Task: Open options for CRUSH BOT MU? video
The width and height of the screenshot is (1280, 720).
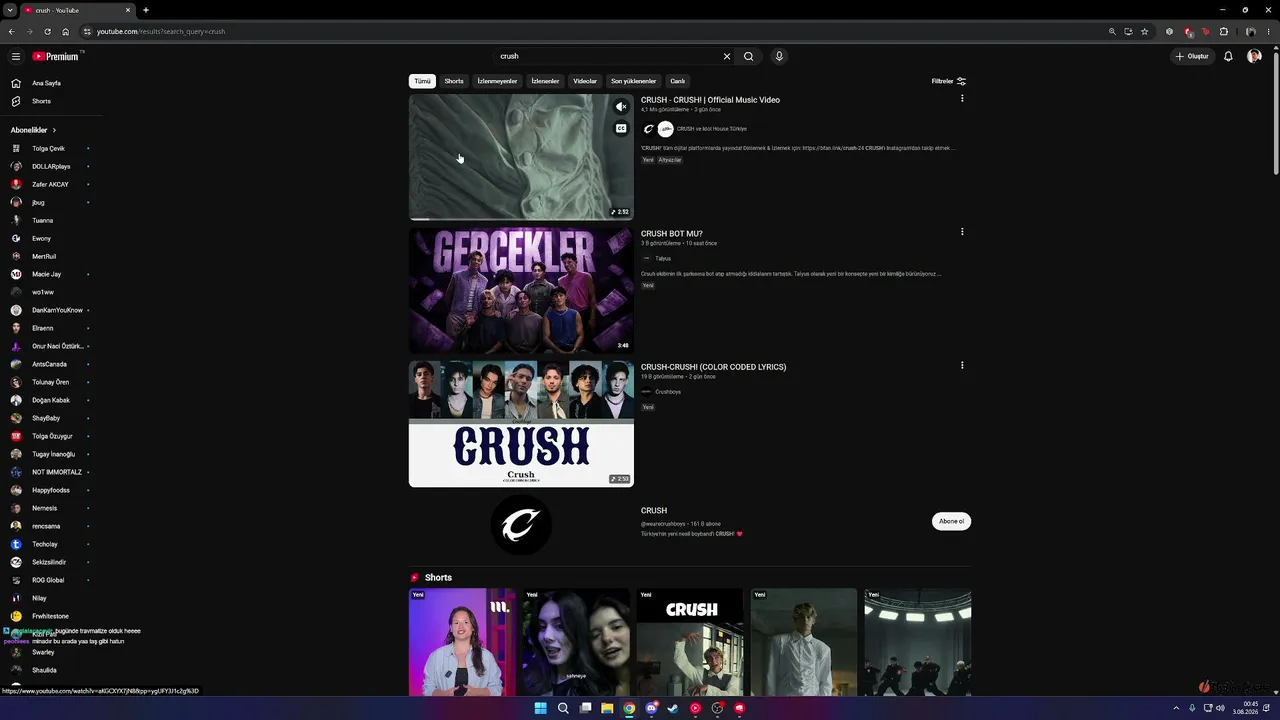Action: click(962, 232)
